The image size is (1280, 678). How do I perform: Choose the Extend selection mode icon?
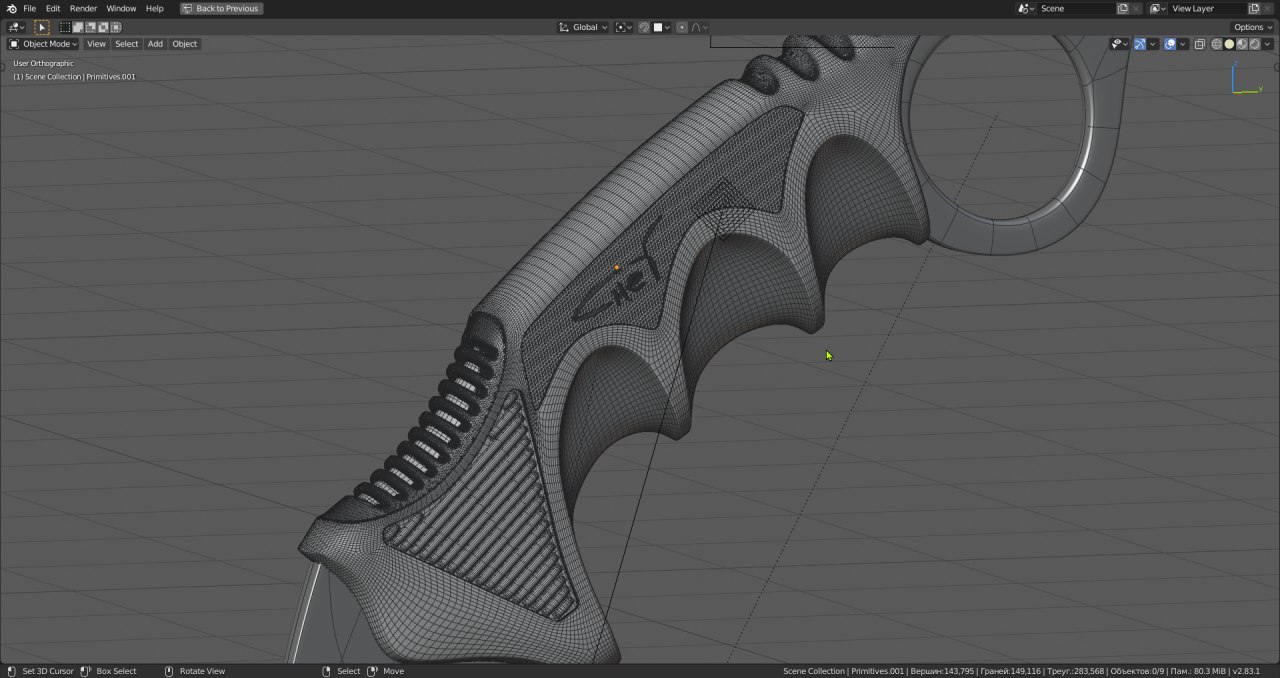point(78,28)
